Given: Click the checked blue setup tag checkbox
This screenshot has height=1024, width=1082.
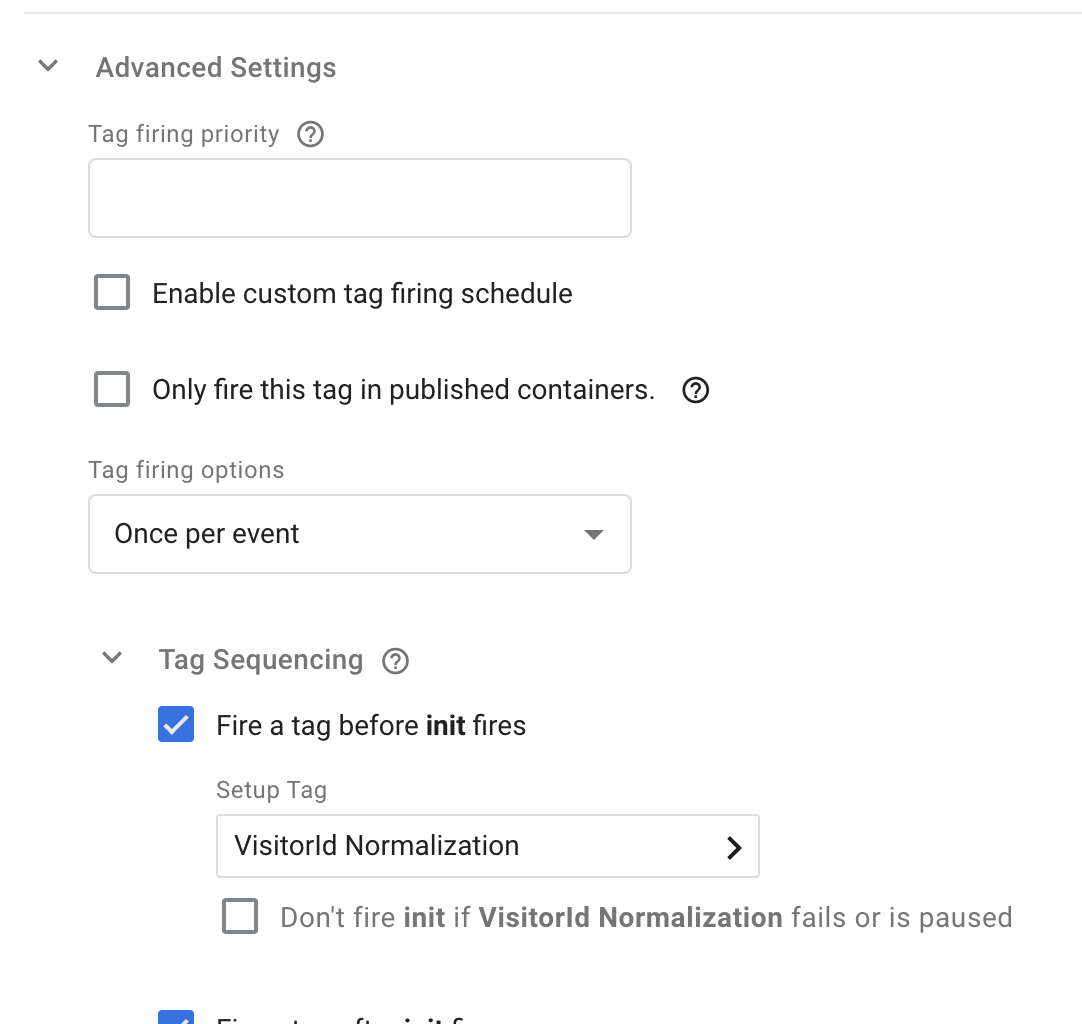Looking at the screenshot, I should coord(175,725).
